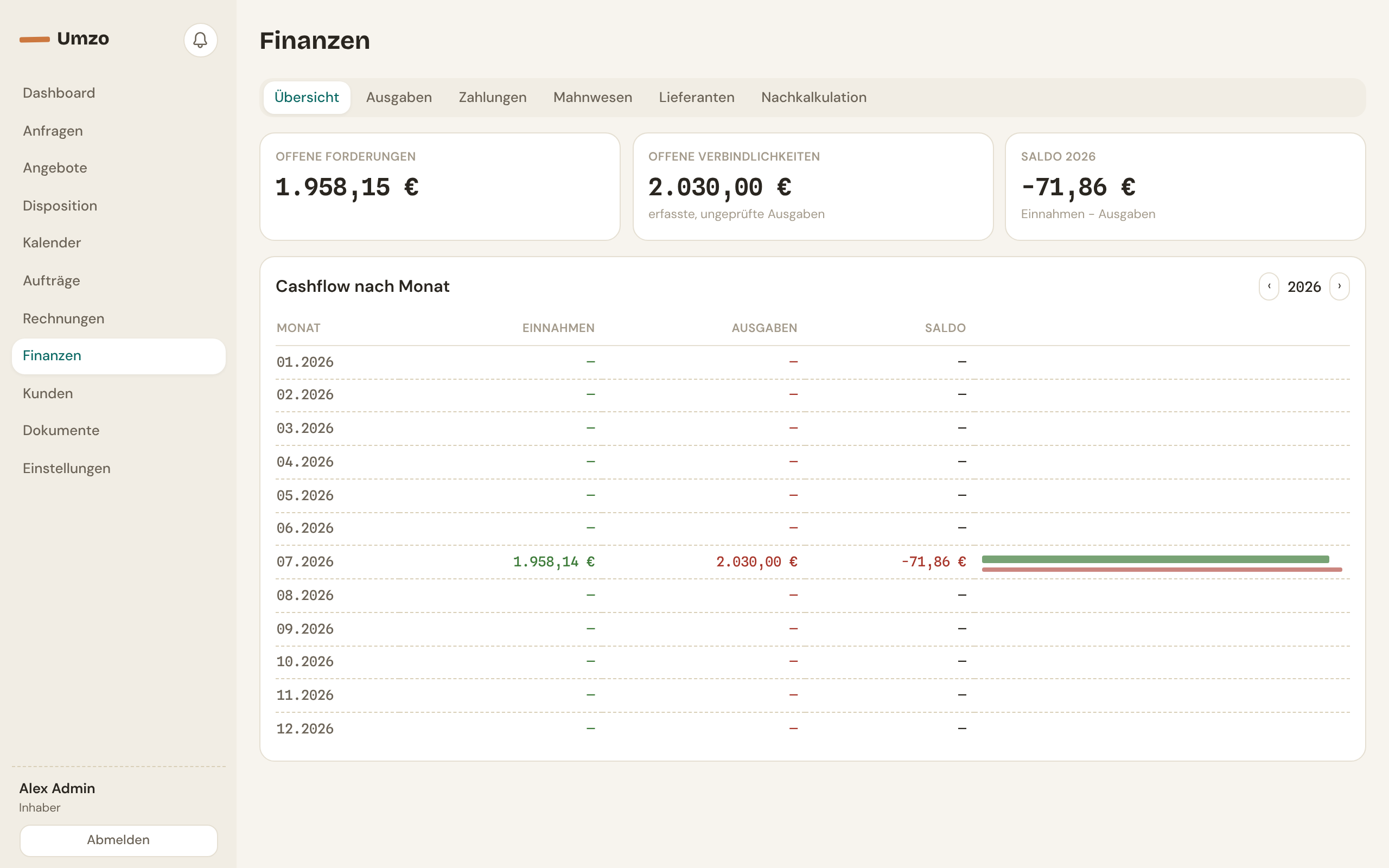Click the 07.2026 Einnahmen value 1.958,14 €
This screenshot has width=1389, height=868.
coord(553,562)
